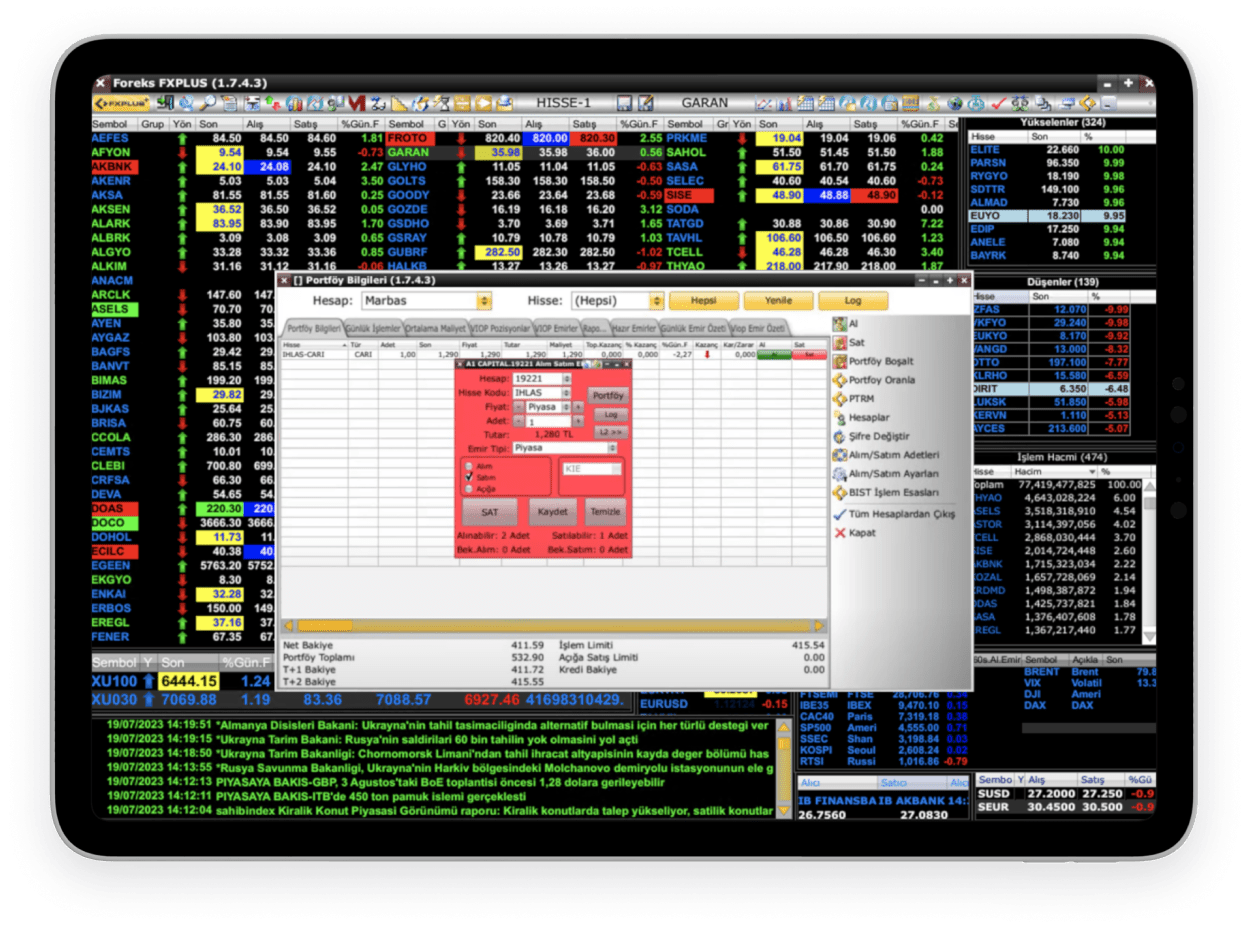Click the FXPLUS logo toolbar button
Viewport: 1248px width, 928px height.
point(121,103)
